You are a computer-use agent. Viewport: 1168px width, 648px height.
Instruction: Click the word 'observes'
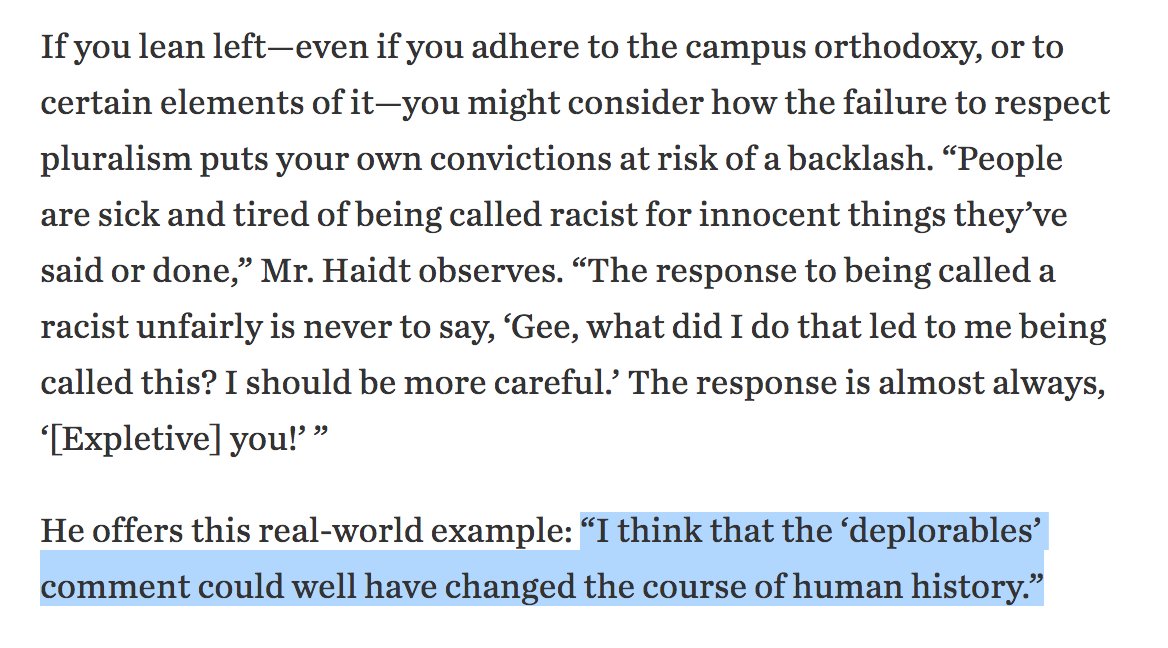(470, 272)
